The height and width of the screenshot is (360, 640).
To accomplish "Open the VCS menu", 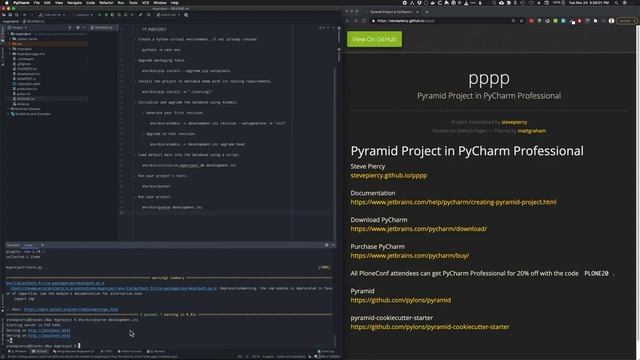I will coord(145,2).
